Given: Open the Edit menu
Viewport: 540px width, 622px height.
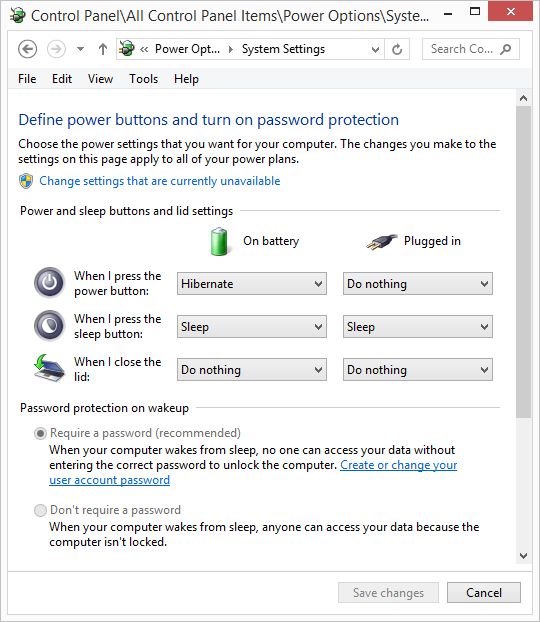Looking at the screenshot, I should point(62,79).
